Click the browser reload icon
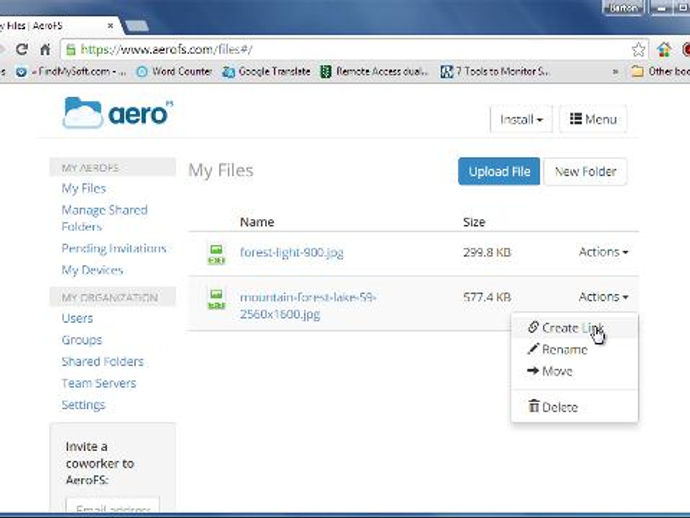Screen dimensions: 690x518 pyautogui.click(x=22, y=49)
